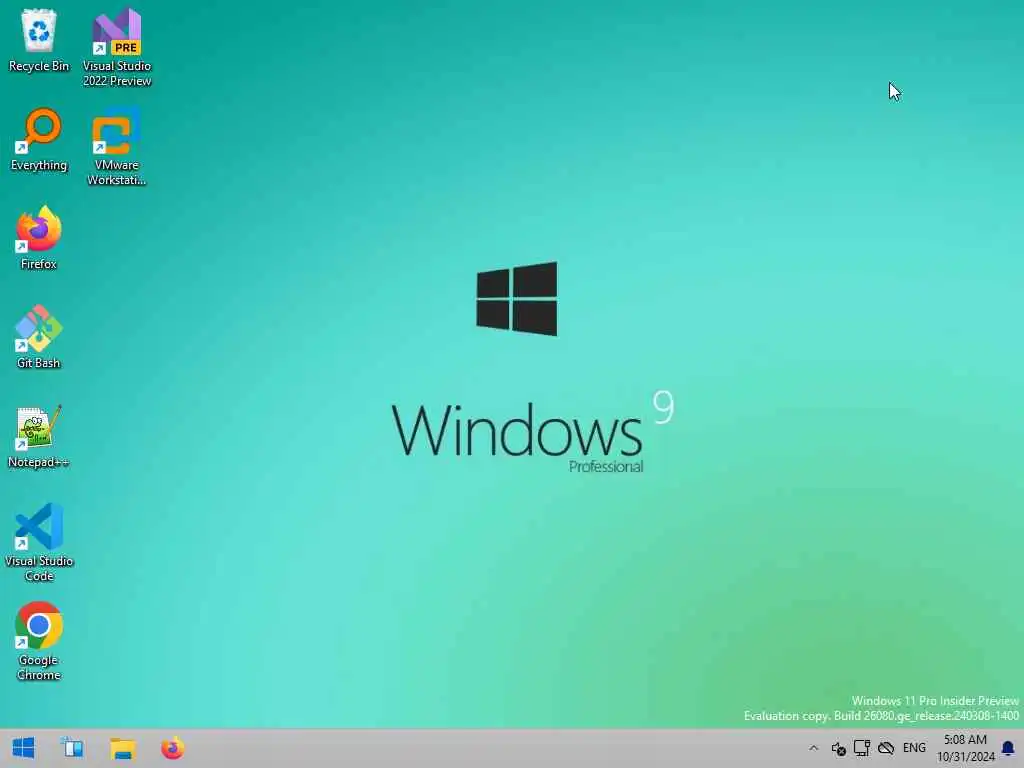Switch input language via ENG indicator

pos(914,748)
